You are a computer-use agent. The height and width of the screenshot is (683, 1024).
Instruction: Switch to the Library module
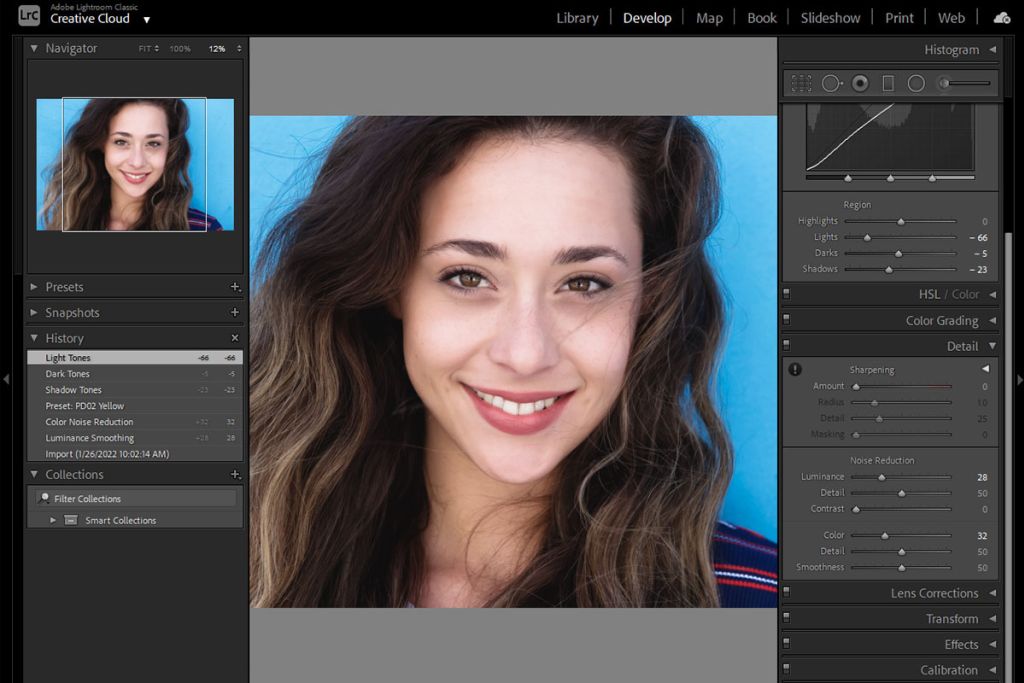tap(577, 17)
